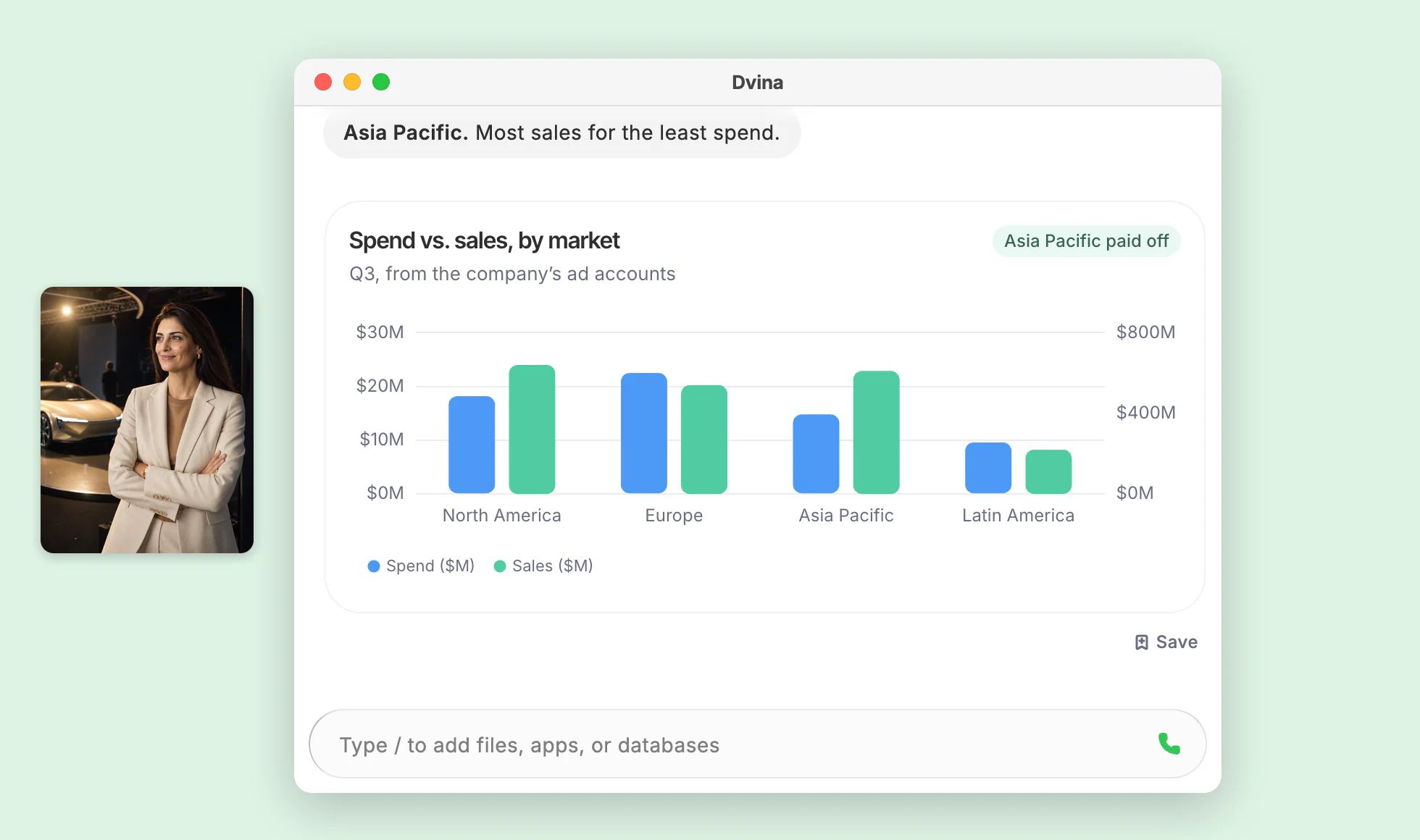Viewport: 1420px width, 840px height.
Task: Select the Europe green sales bar
Action: click(x=704, y=440)
